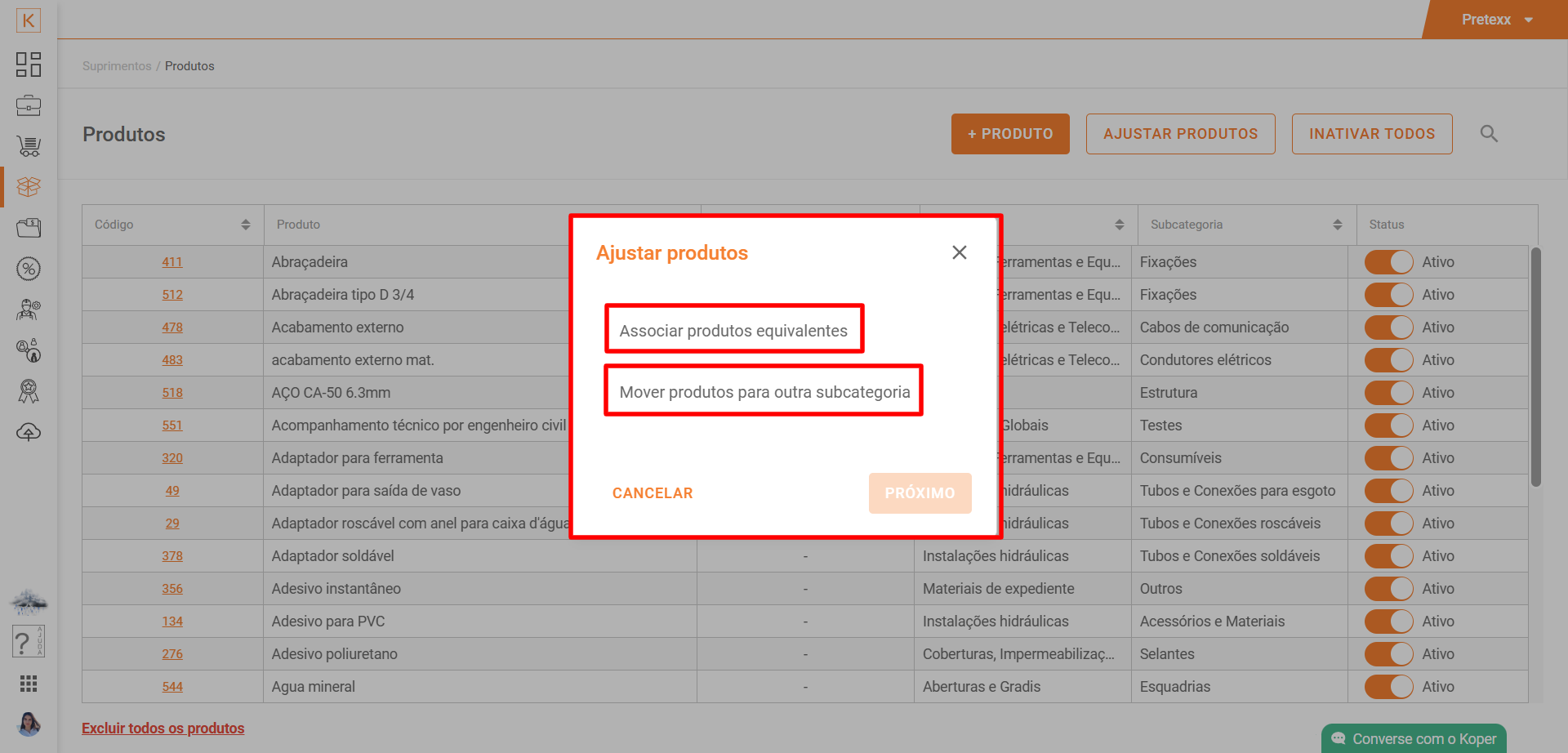This screenshot has height=753, width=1568.
Task: Choose Mover produtos para outra subcategoria
Action: tap(764, 392)
